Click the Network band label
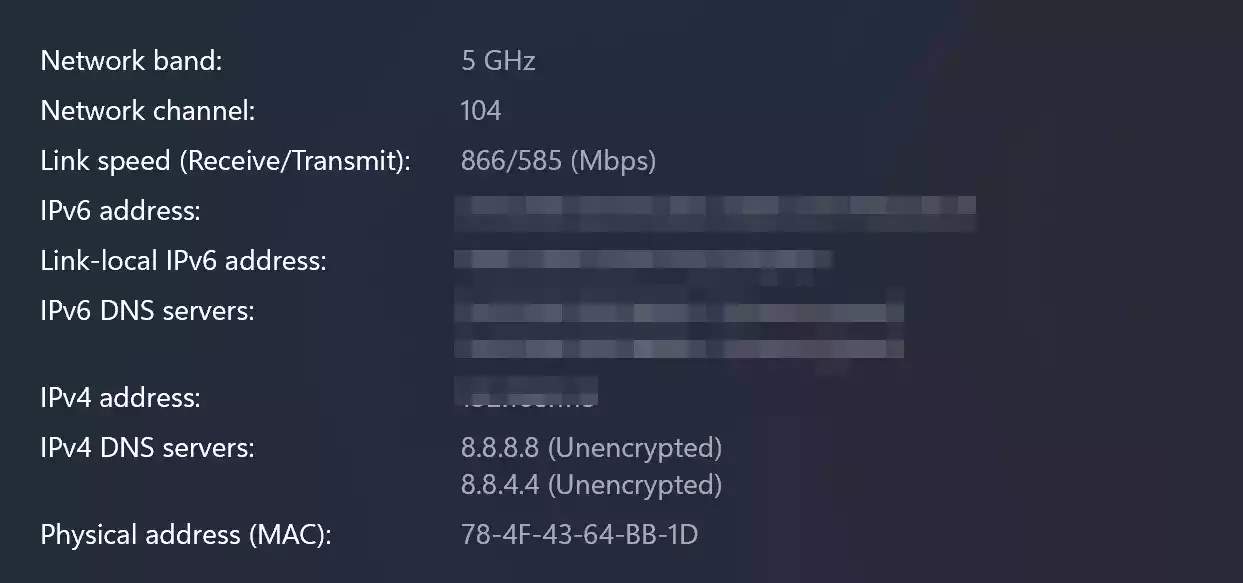Viewport: 1243px width, 583px height. pyautogui.click(x=131, y=61)
